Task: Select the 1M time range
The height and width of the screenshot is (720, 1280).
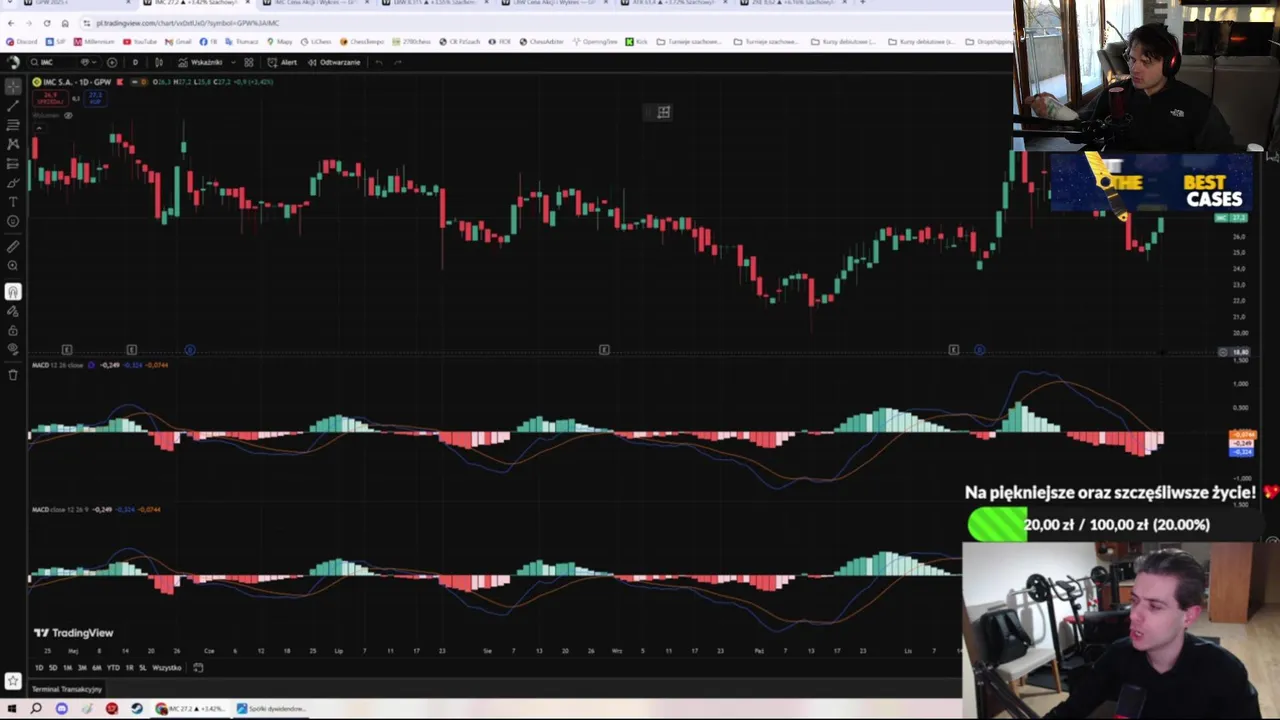Action: [68, 668]
